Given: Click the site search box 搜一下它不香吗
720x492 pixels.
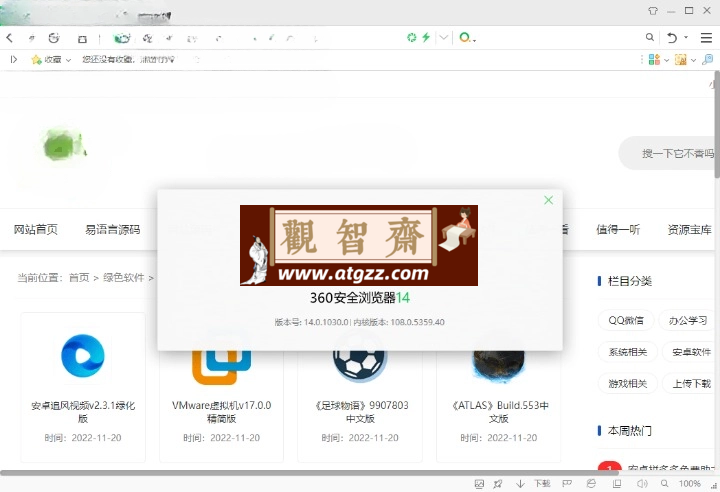Looking at the screenshot, I should pyautogui.click(x=669, y=153).
